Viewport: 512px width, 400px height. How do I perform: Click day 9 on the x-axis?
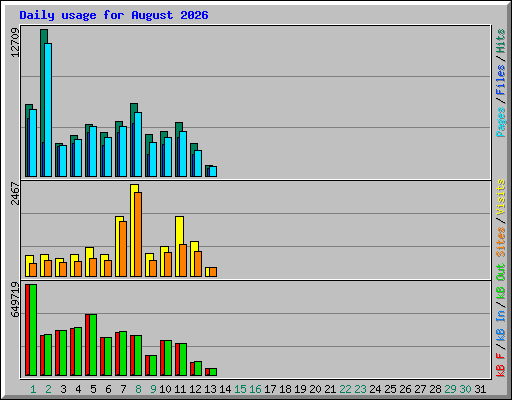click(x=153, y=389)
